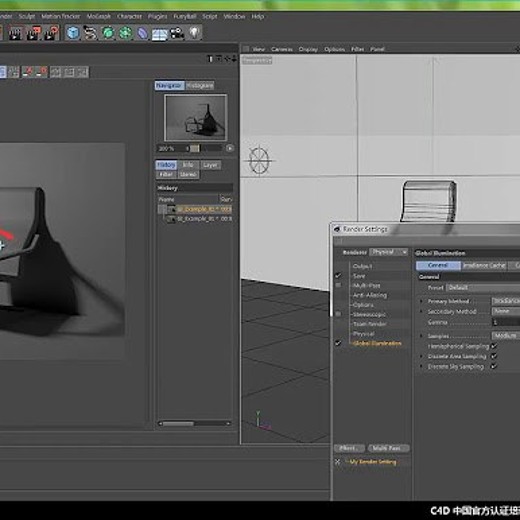
Task: Open the Preset Default dropdown
Action: coord(483,288)
